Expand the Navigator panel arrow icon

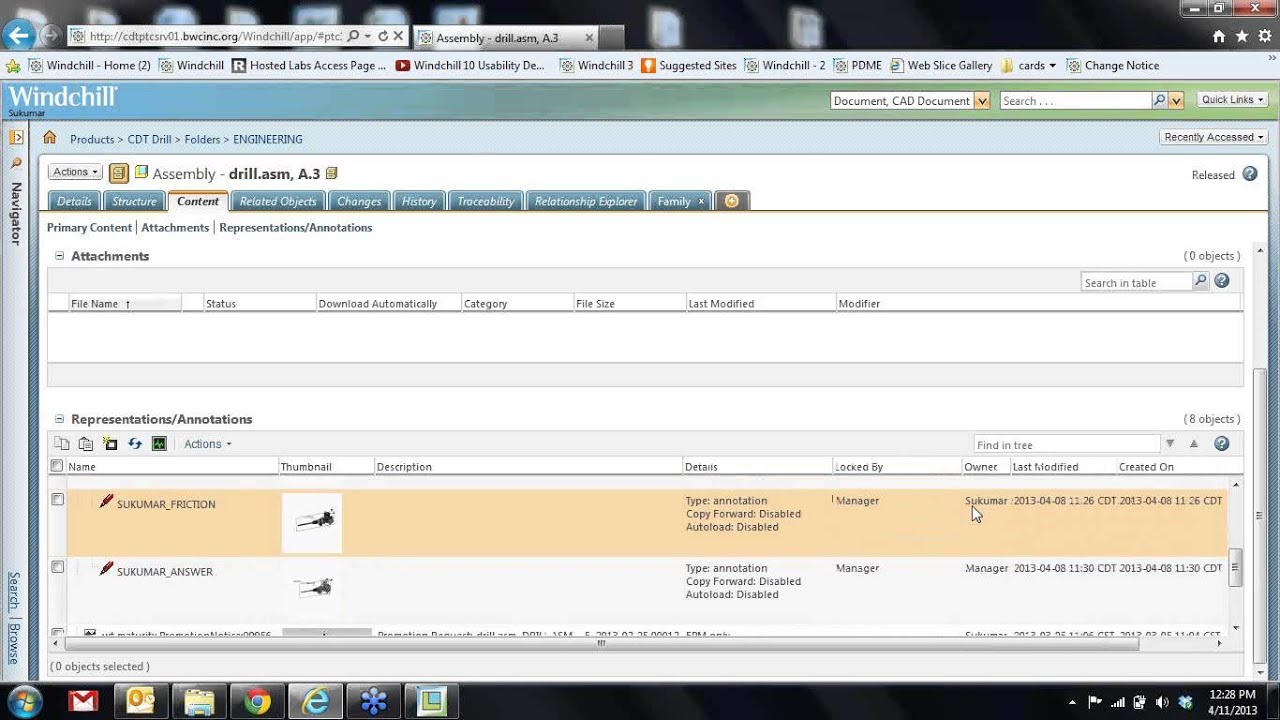point(16,137)
